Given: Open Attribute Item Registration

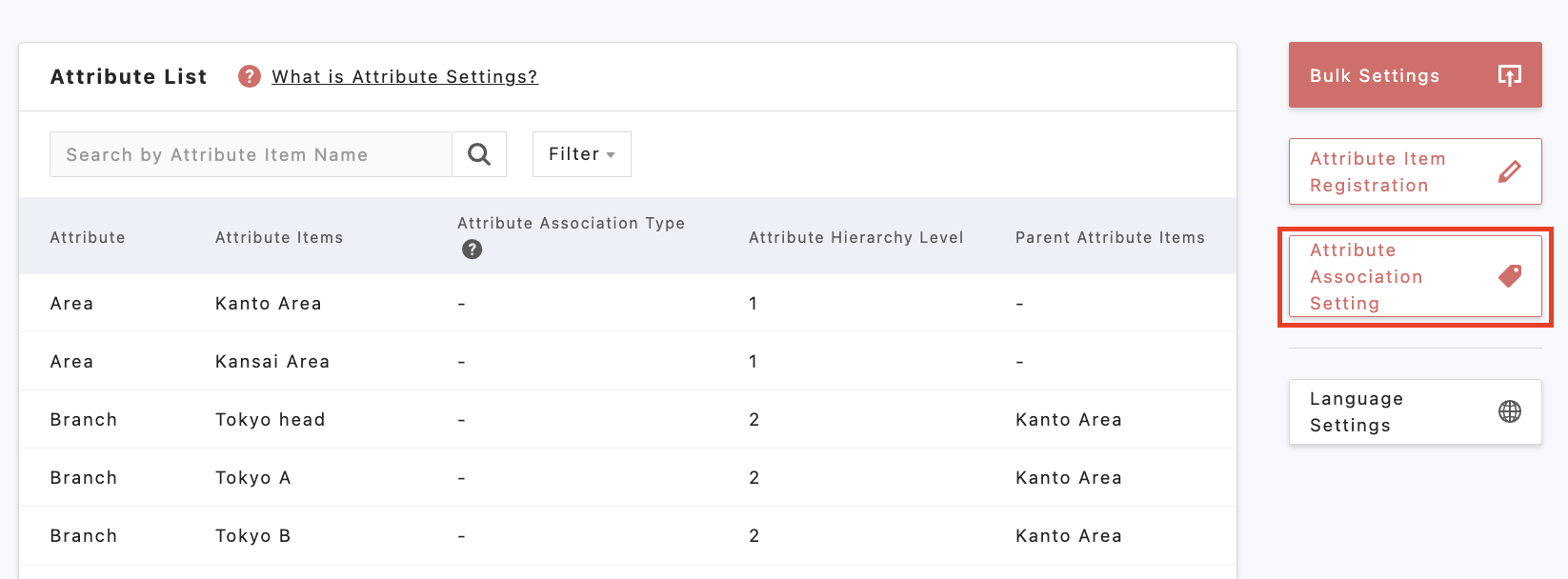Looking at the screenshot, I should pyautogui.click(x=1415, y=172).
